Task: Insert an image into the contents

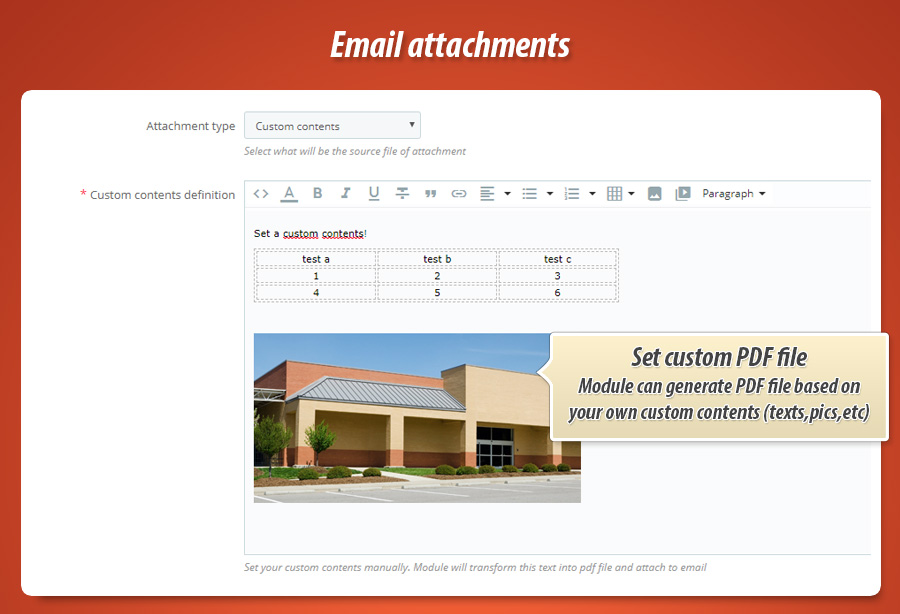Action: 654,193
